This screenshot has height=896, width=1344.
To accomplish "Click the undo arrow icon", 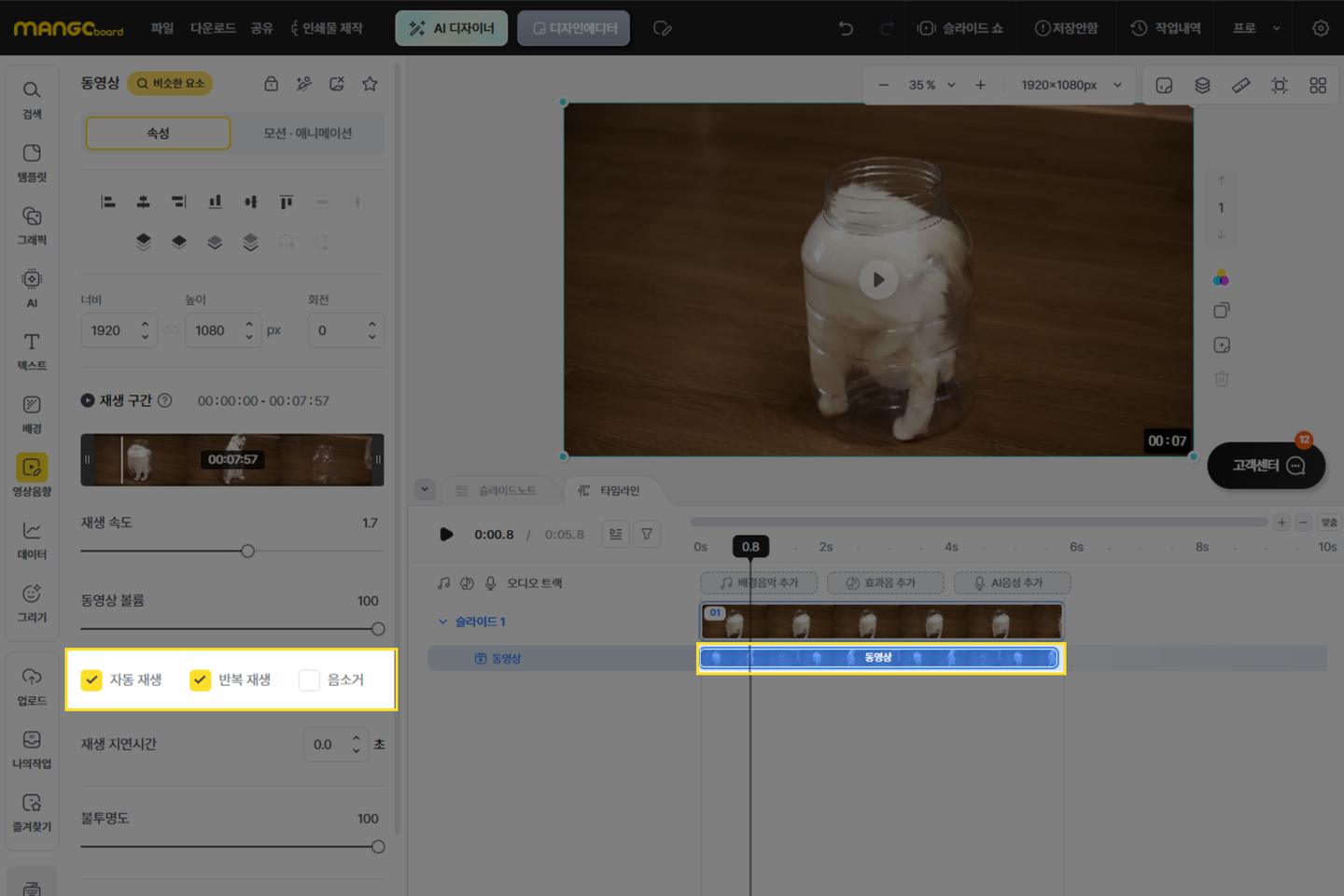I will (x=846, y=28).
